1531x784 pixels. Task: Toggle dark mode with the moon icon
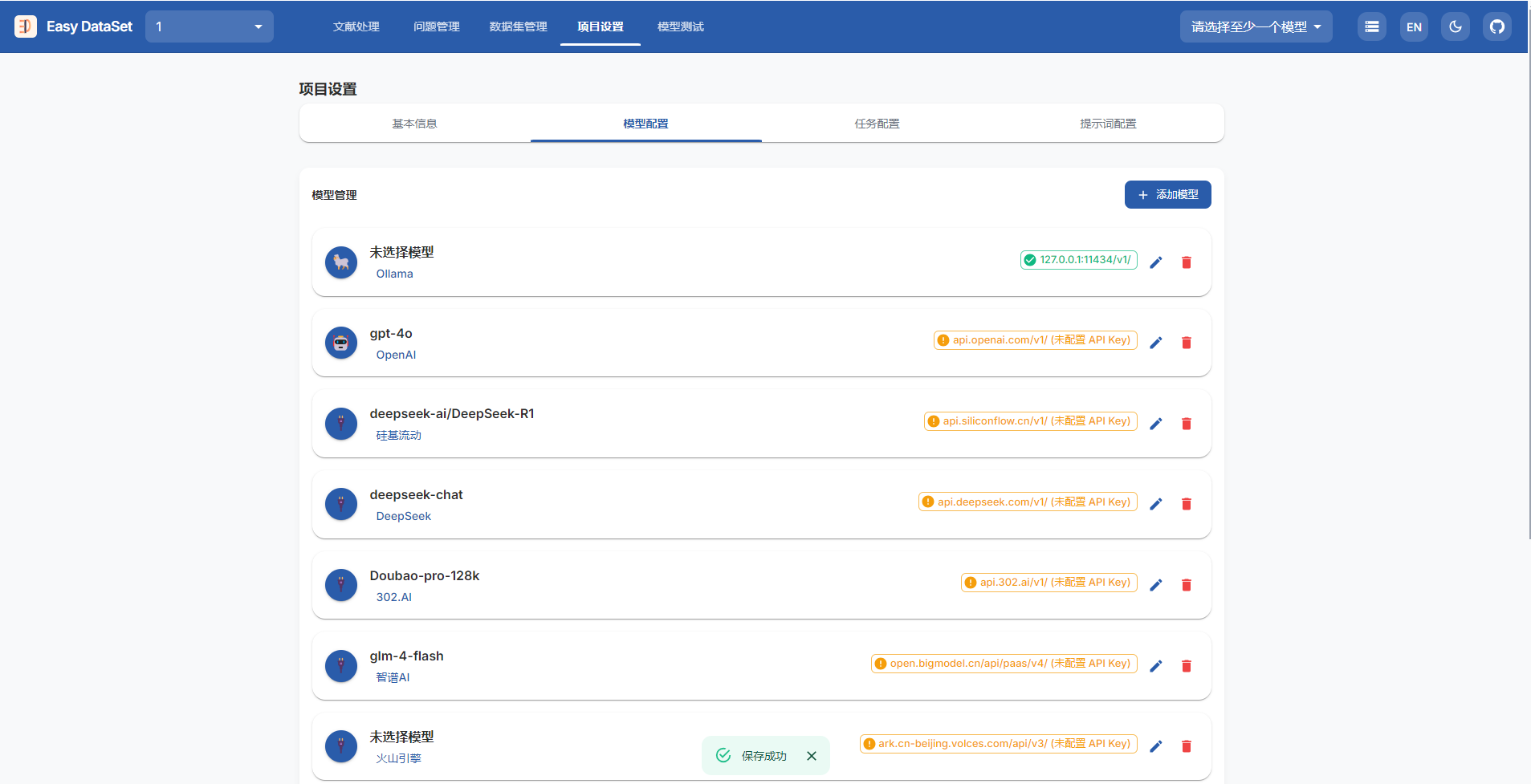coord(1456,26)
